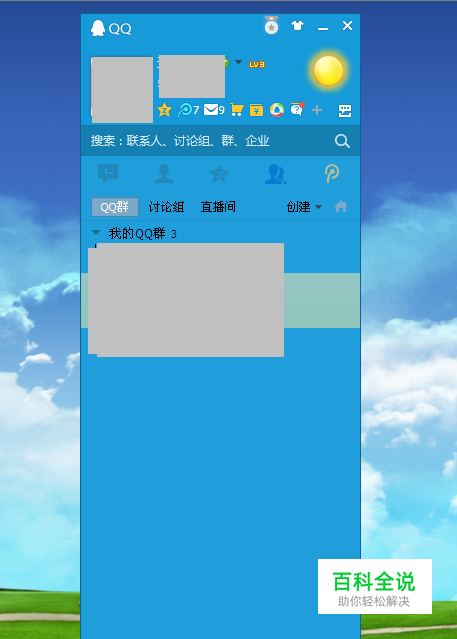457x639 pixels.
Task: Open Qzone yellow star icon
Action: [x=164, y=110]
